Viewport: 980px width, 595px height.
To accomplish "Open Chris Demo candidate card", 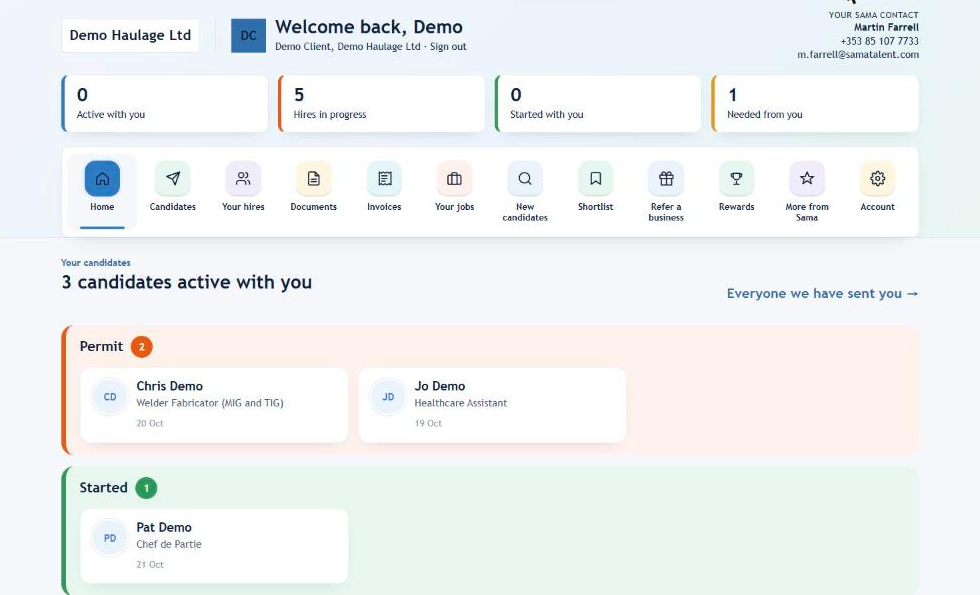I will (x=214, y=405).
